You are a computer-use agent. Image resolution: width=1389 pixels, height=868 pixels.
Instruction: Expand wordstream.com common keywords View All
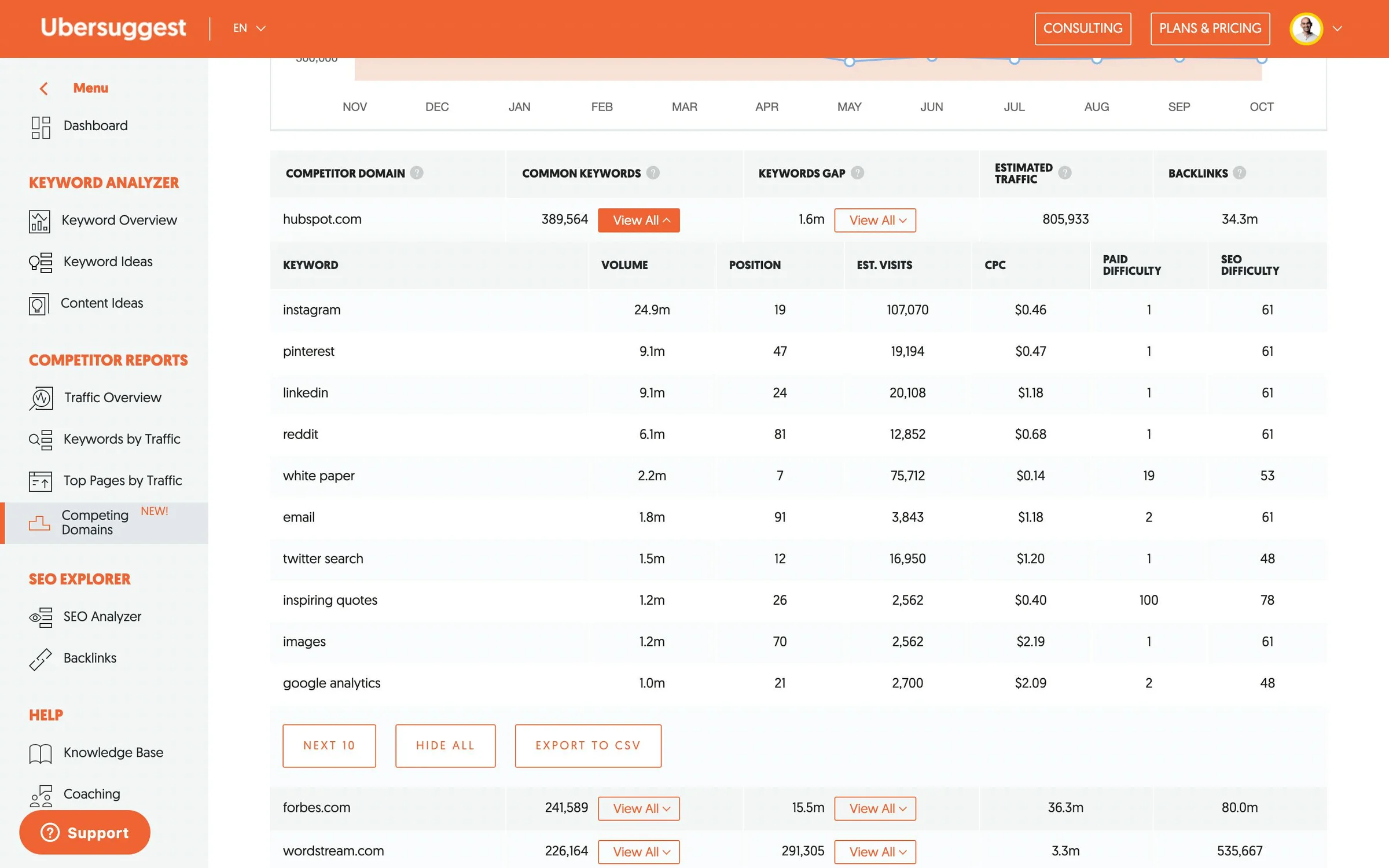pos(638,852)
